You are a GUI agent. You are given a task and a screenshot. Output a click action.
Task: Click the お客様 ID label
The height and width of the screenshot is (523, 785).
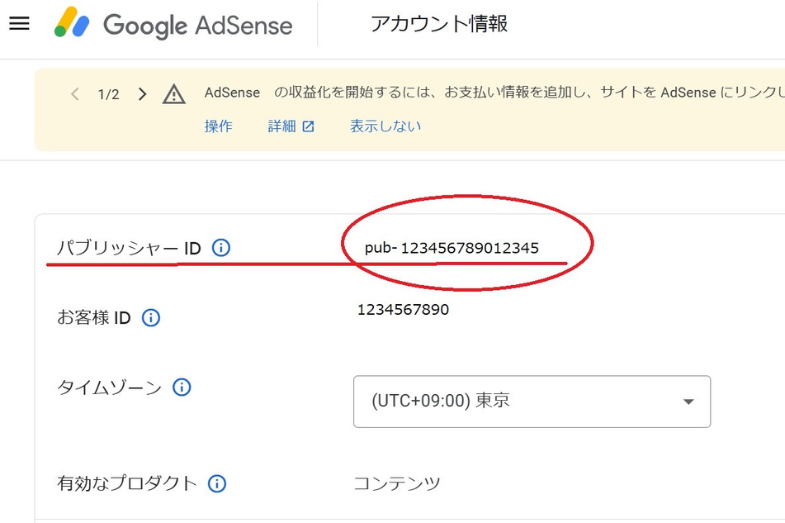pos(94,317)
